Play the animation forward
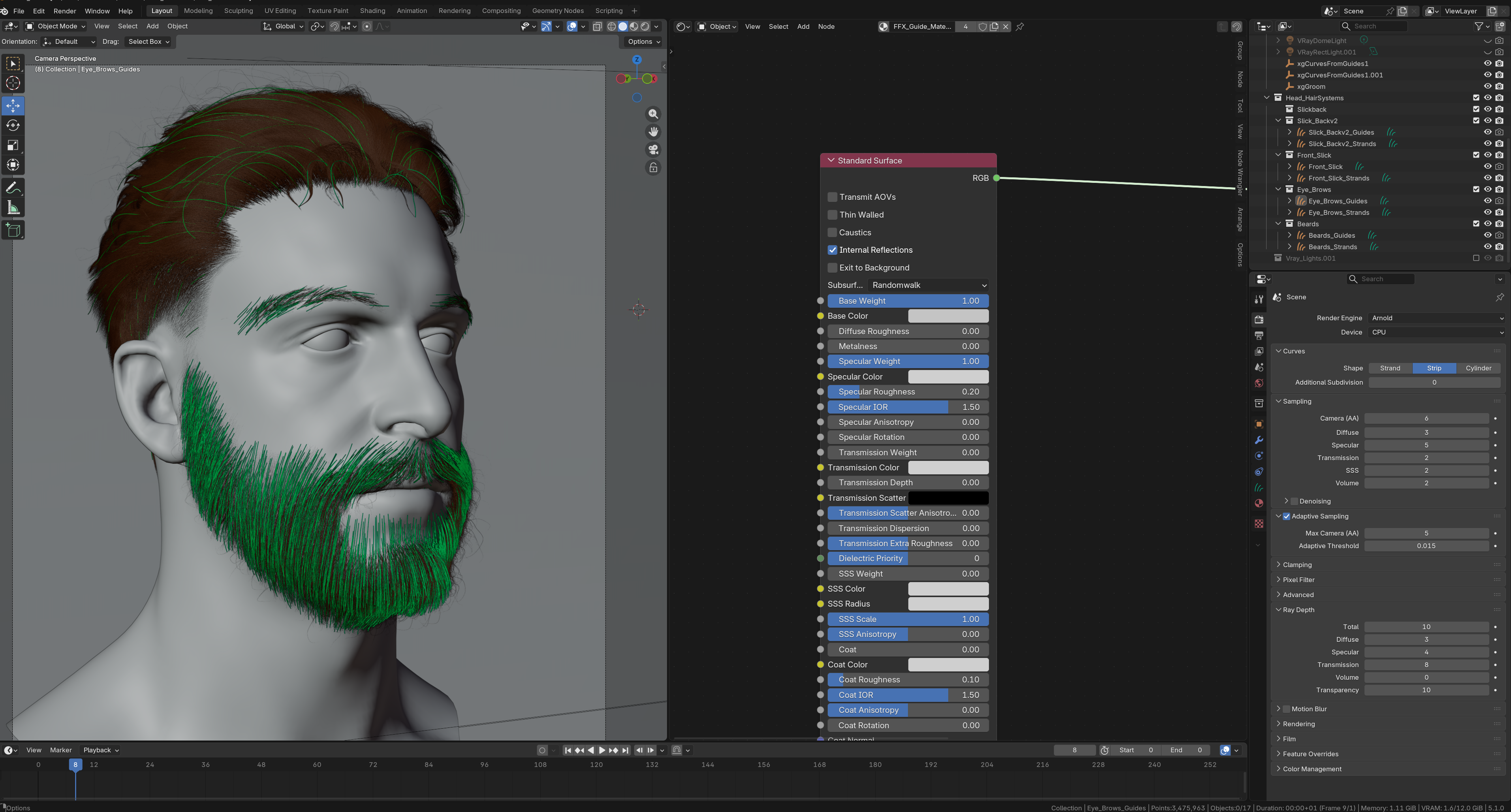This screenshot has width=1511, height=812. pyautogui.click(x=602, y=750)
